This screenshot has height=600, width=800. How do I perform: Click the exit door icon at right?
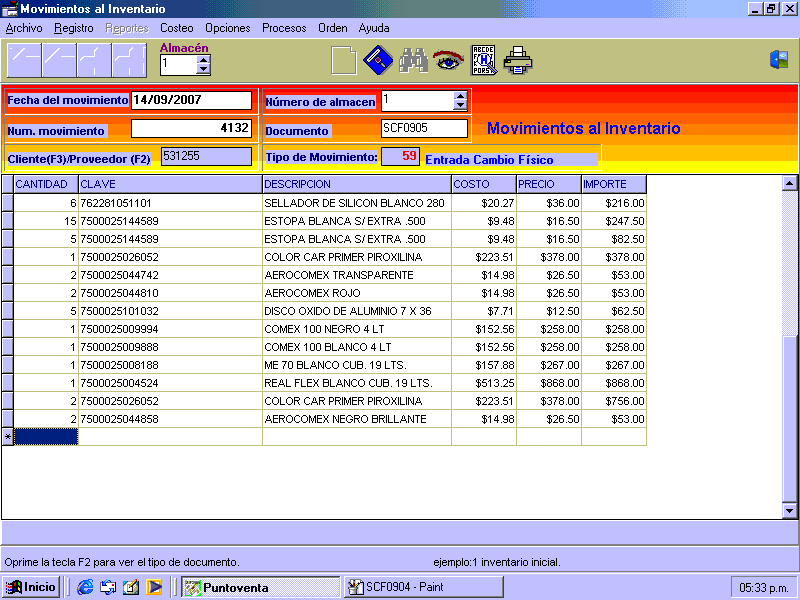point(779,60)
